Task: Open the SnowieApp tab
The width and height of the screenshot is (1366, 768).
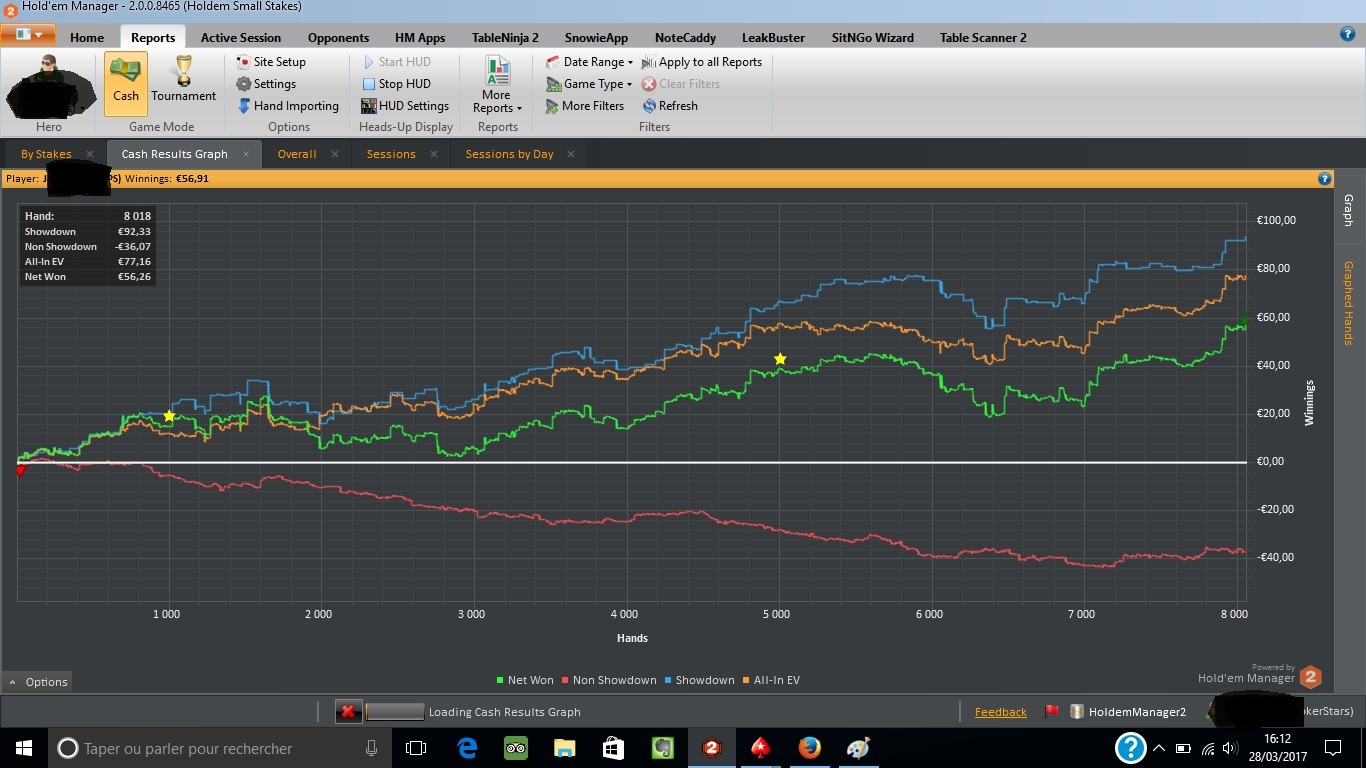Action: coord(596,38)
